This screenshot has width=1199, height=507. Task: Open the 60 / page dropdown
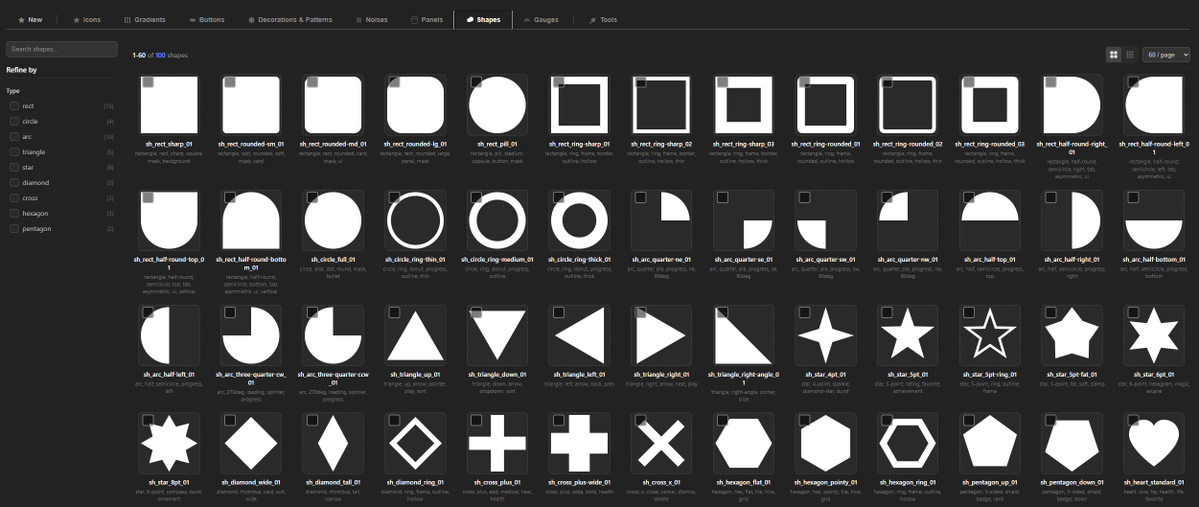[x=1166, y=55]
